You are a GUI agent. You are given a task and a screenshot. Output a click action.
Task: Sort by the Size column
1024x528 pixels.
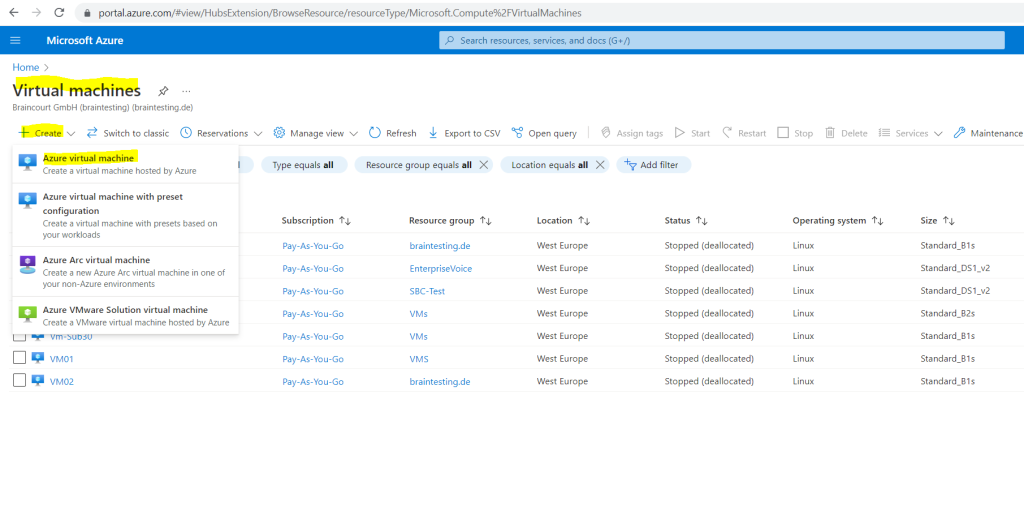click(937, 221)
